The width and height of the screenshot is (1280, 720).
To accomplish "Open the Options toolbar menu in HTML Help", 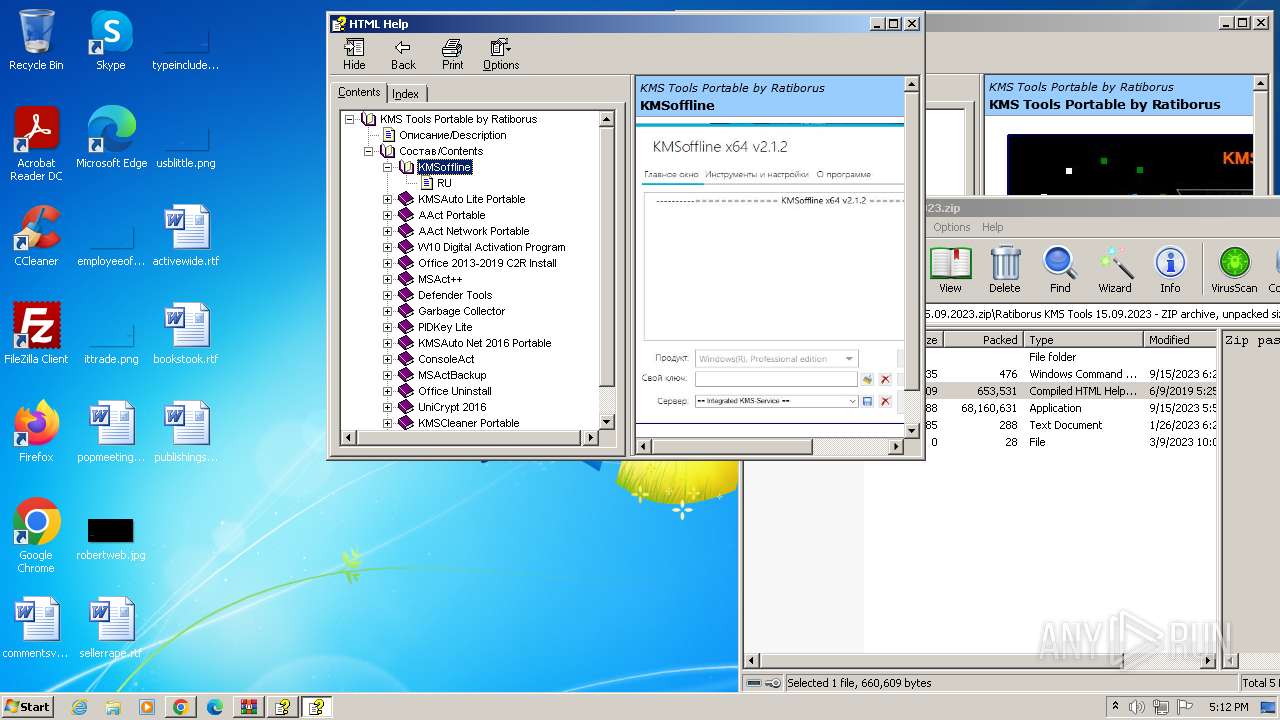I will 501,54.
